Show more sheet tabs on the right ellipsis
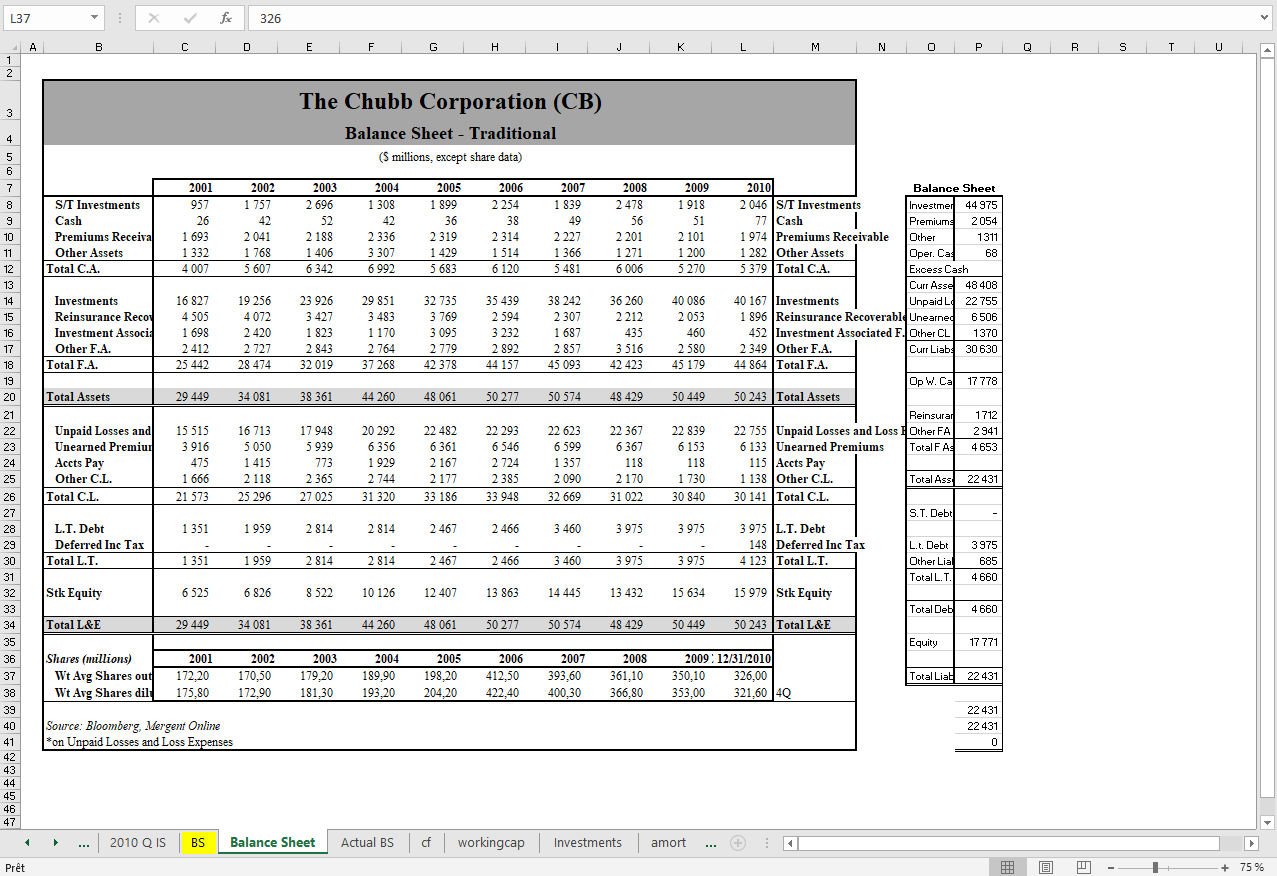The width and height of the screenshot is (1277, 876). (711, 843)
